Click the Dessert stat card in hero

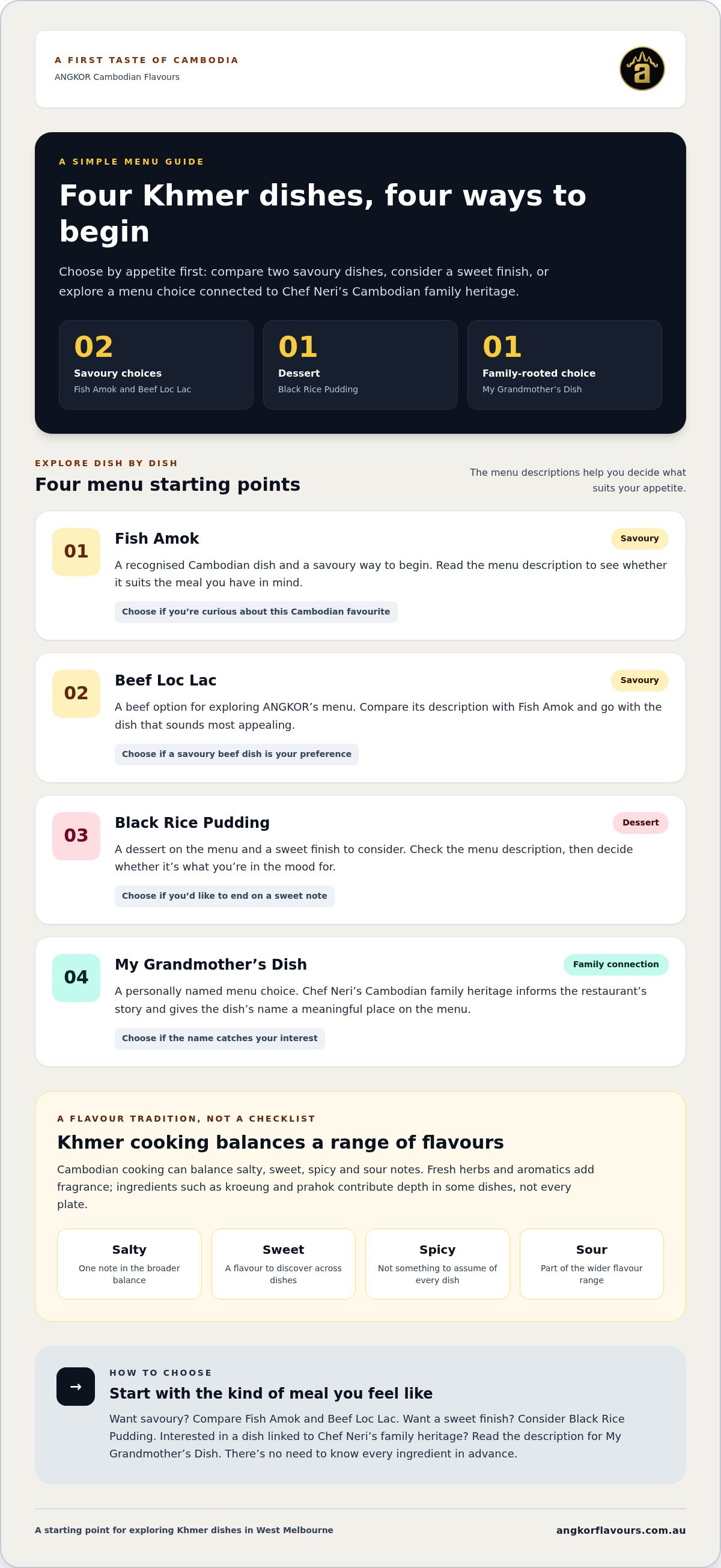[360, 365]
